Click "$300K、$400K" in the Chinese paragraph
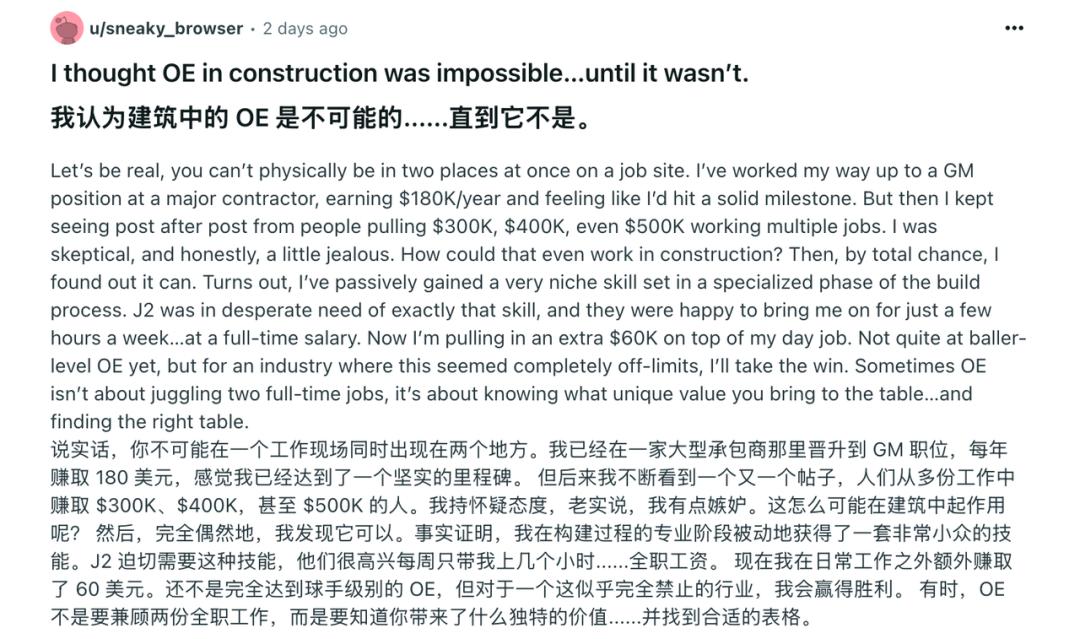The height and width of the screenshot is (639, 1080). pos(168,505)
